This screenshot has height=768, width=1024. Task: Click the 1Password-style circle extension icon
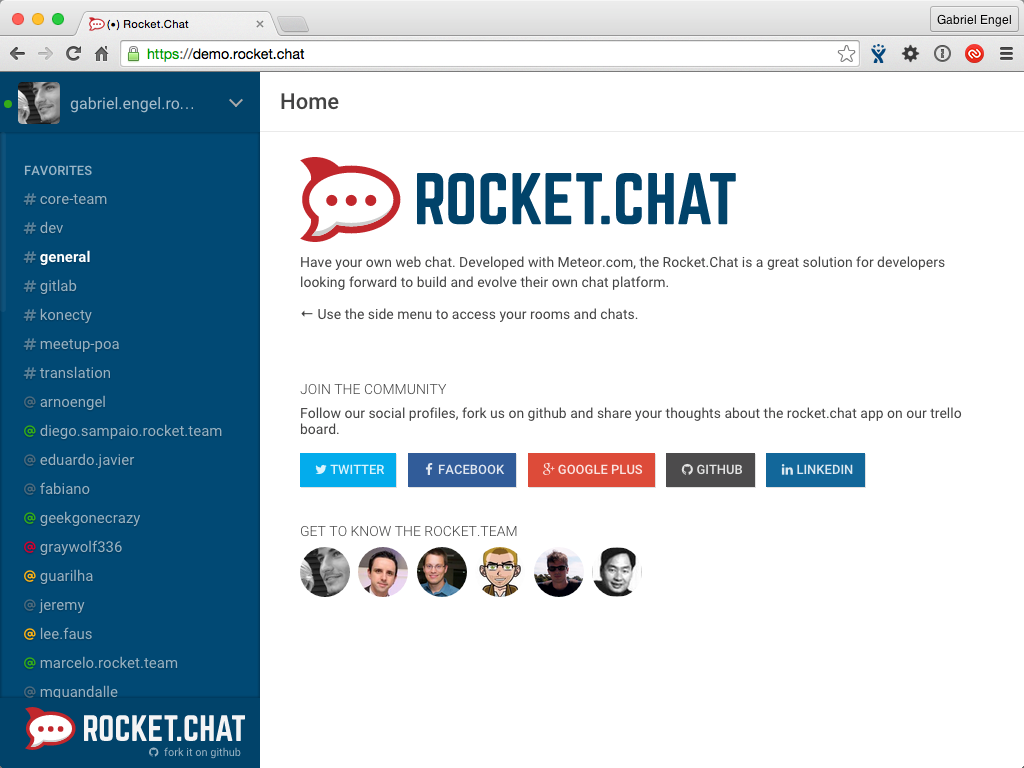pos(942,54)
